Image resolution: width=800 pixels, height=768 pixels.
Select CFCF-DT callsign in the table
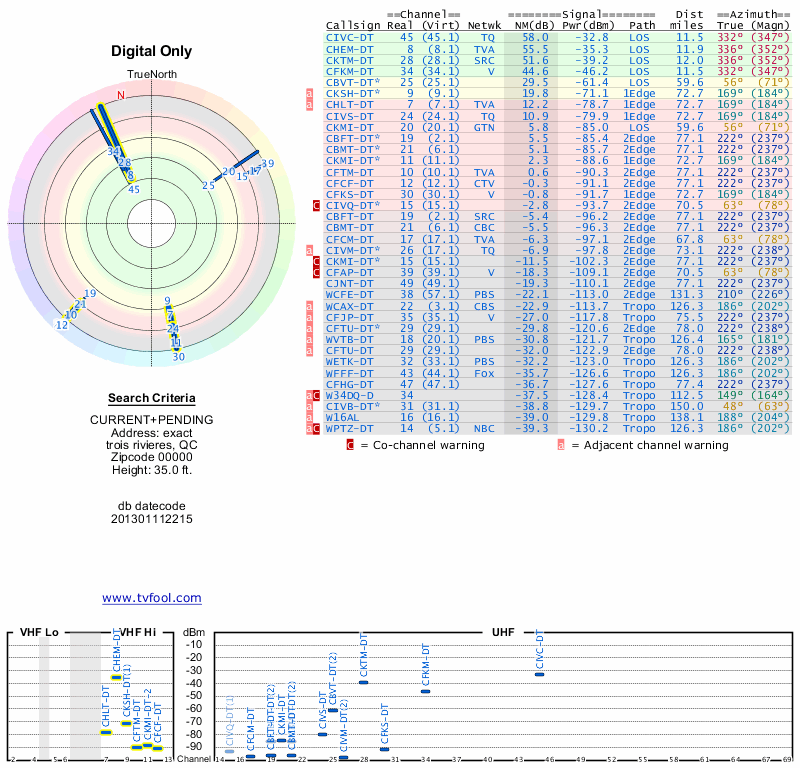pyautogui.click(x=349, y=183)
